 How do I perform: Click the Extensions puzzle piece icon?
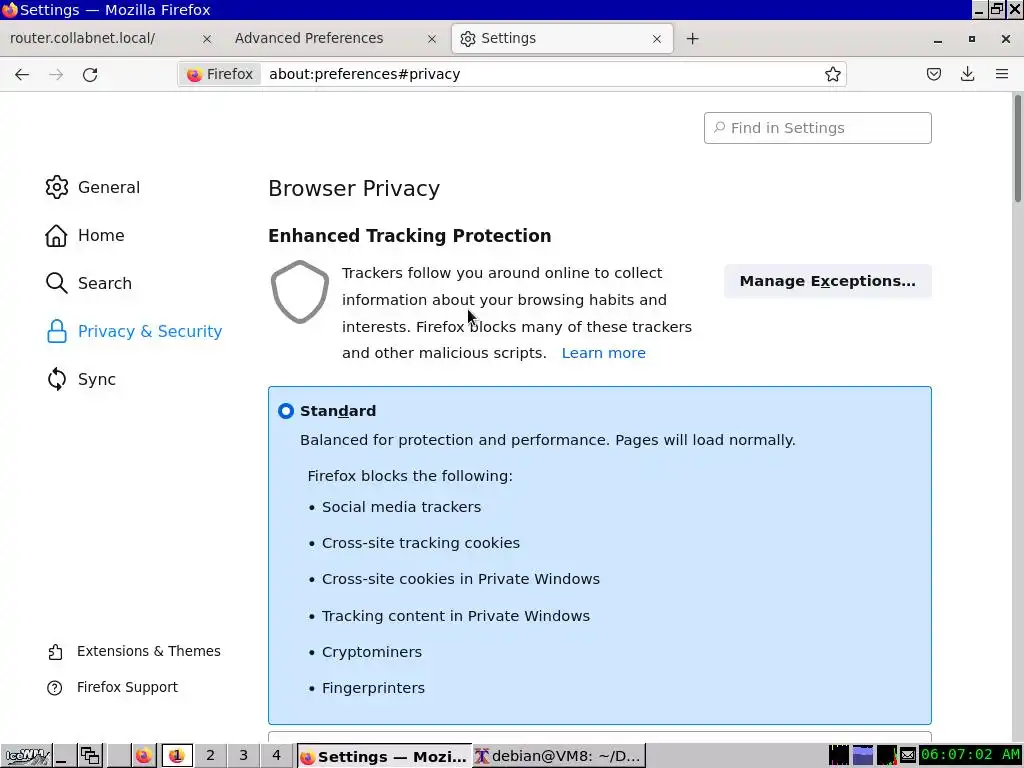click(56, 652)
